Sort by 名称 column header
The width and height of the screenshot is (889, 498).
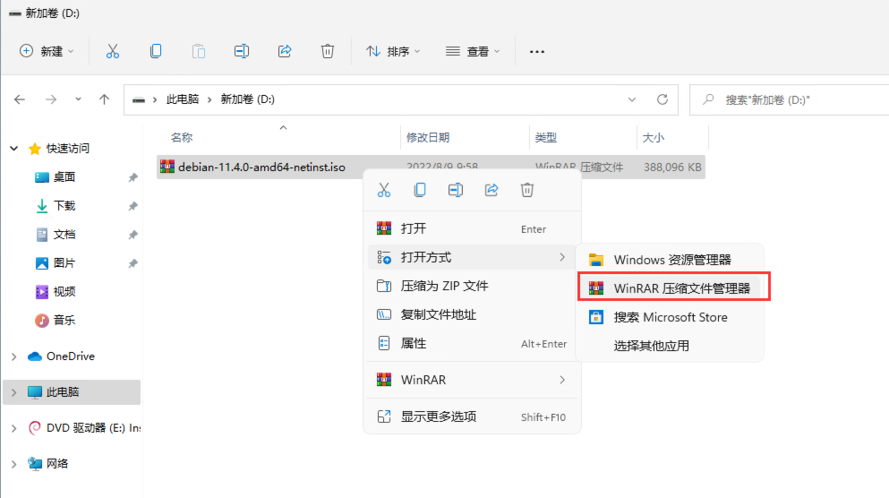pos(182,137)
